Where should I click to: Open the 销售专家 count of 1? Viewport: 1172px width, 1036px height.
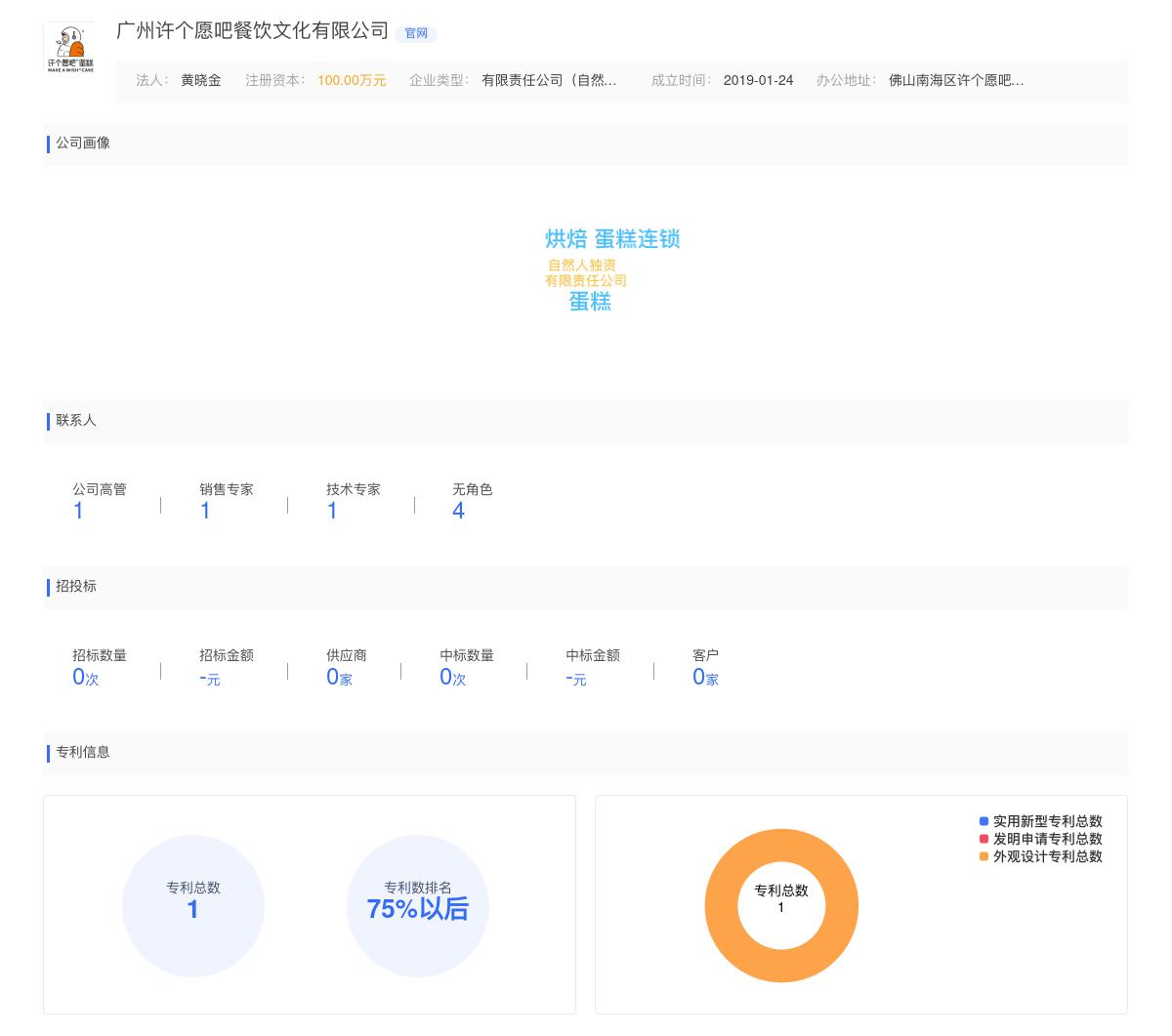click(205, 511)
